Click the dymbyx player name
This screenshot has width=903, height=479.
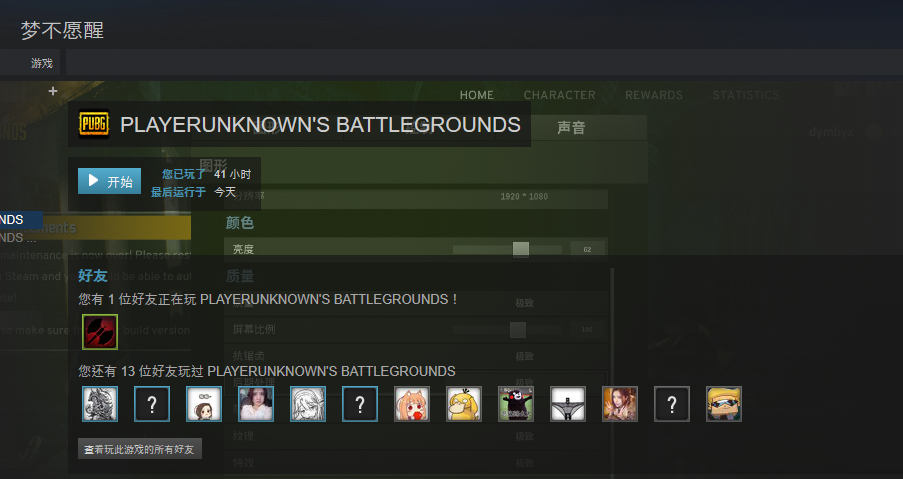(x=831, y=132)
